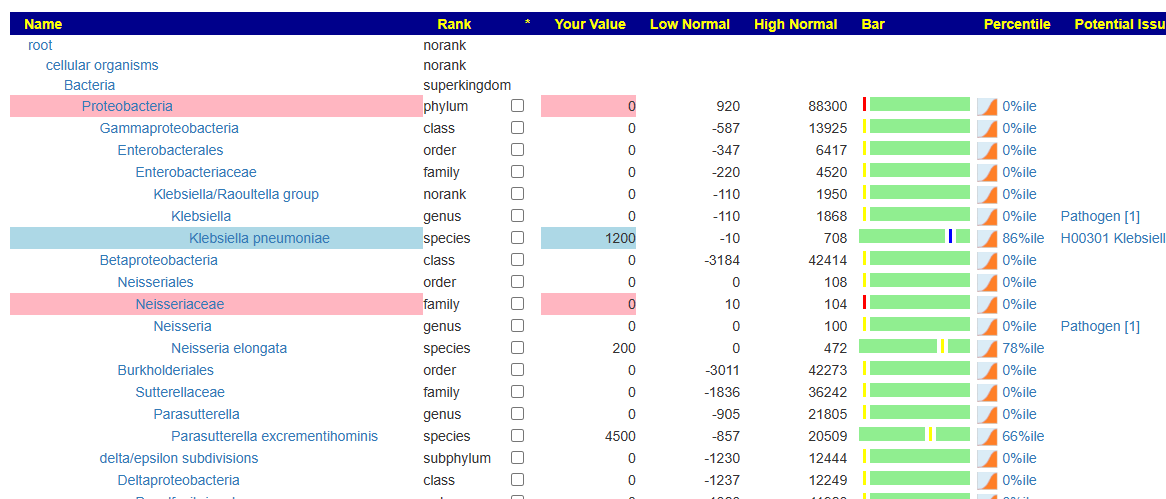The image size is (1166, 499).
Task: Check the Betaproteobacteria row checkbox
Action: pos(518,260)
